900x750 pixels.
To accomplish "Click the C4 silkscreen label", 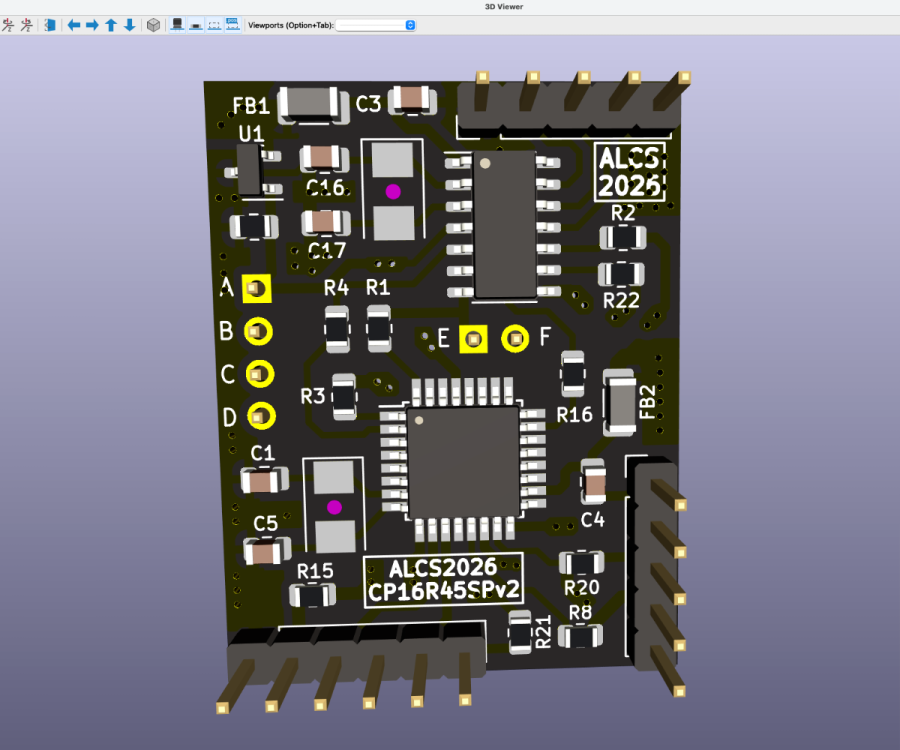I will (592, 520).
